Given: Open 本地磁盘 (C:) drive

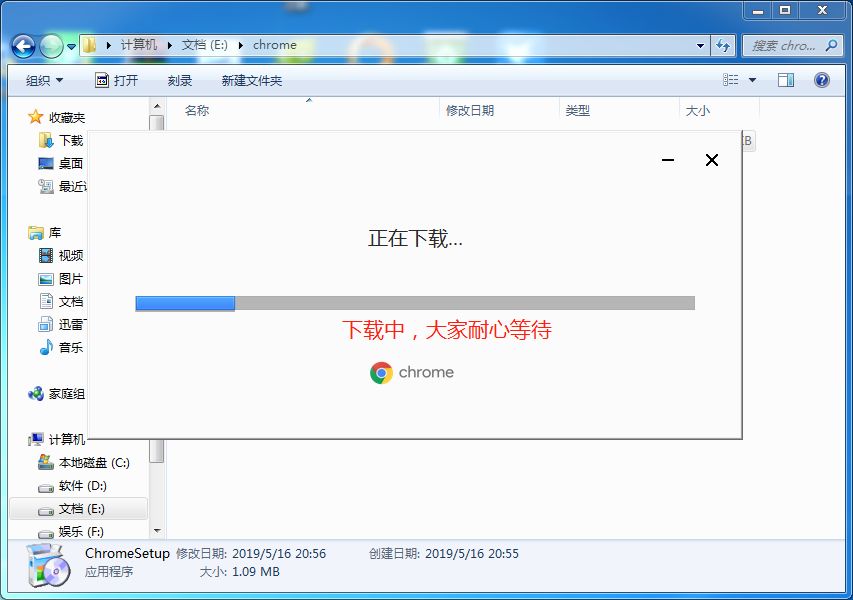Looking at the screenshot, I should pos(94,463).
